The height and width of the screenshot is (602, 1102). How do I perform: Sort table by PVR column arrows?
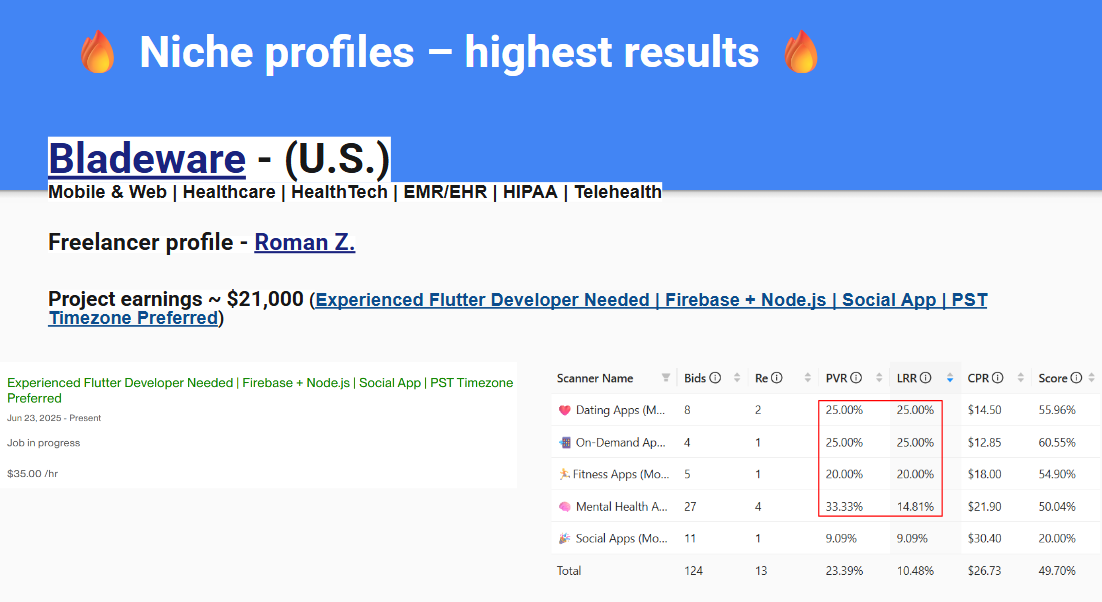coord(879,378)
